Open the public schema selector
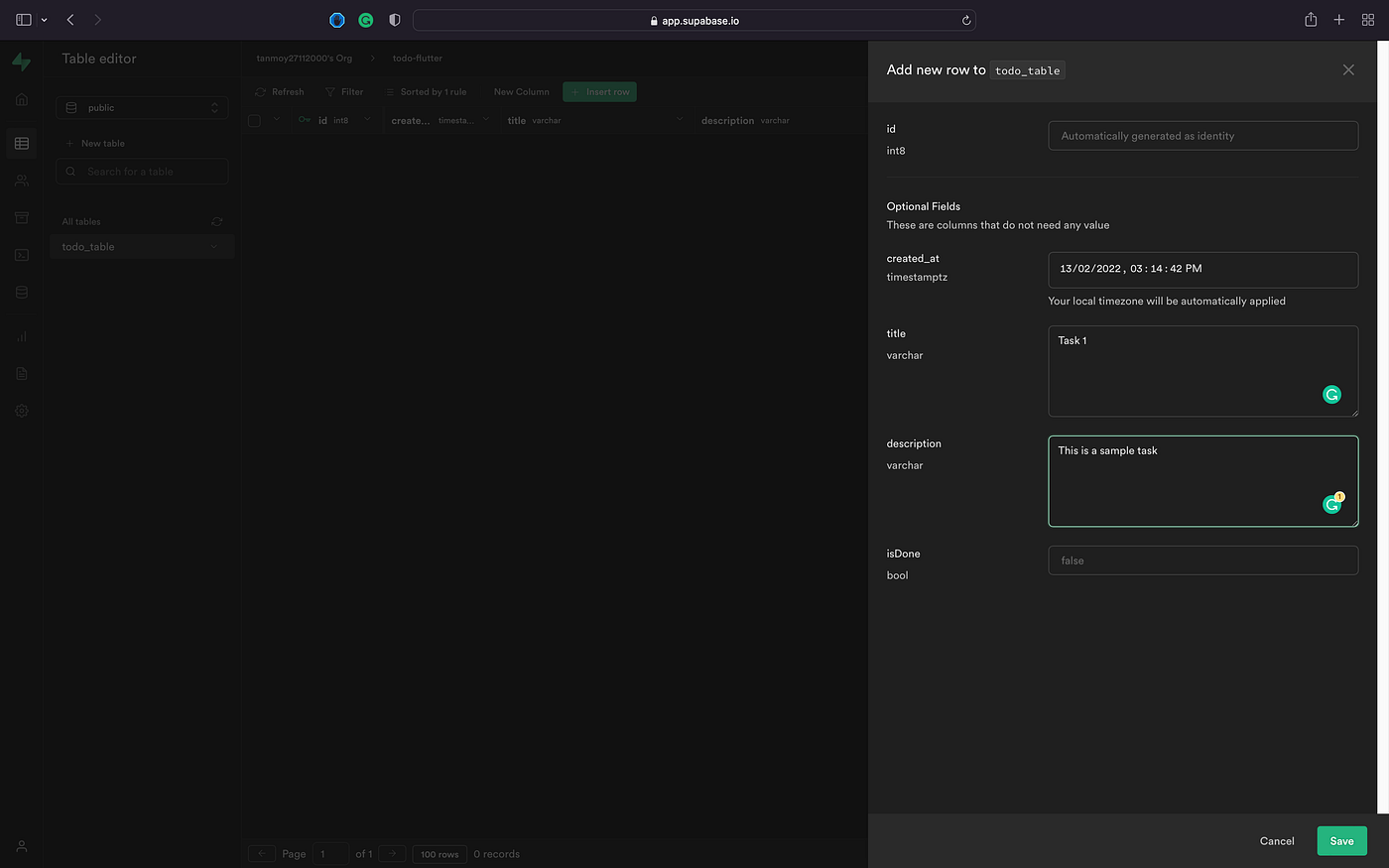This screenshot has height=868, width=1389. pyautogui.click(x=142, y=107)
